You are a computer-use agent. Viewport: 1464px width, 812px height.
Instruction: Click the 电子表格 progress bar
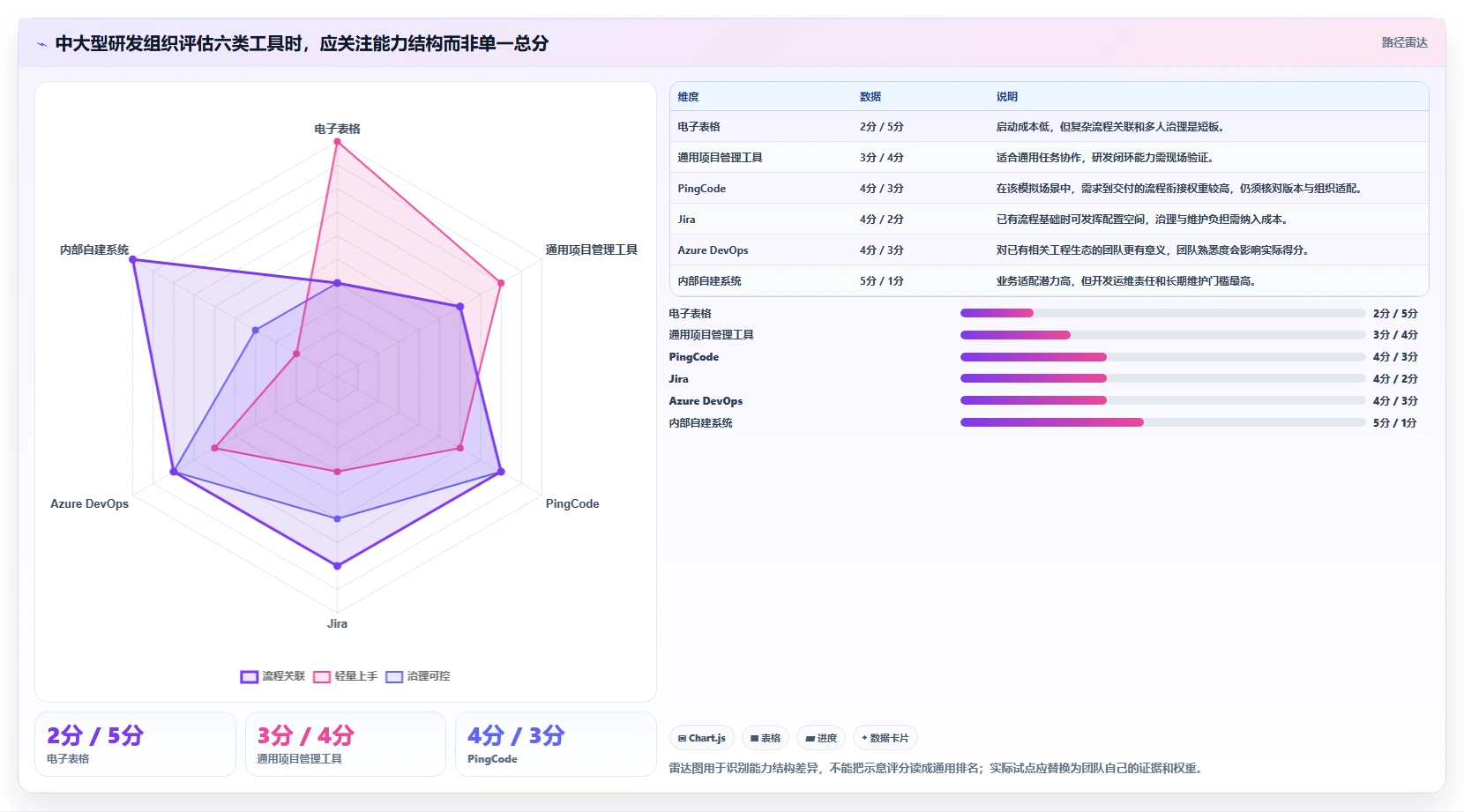point(1162,313)
